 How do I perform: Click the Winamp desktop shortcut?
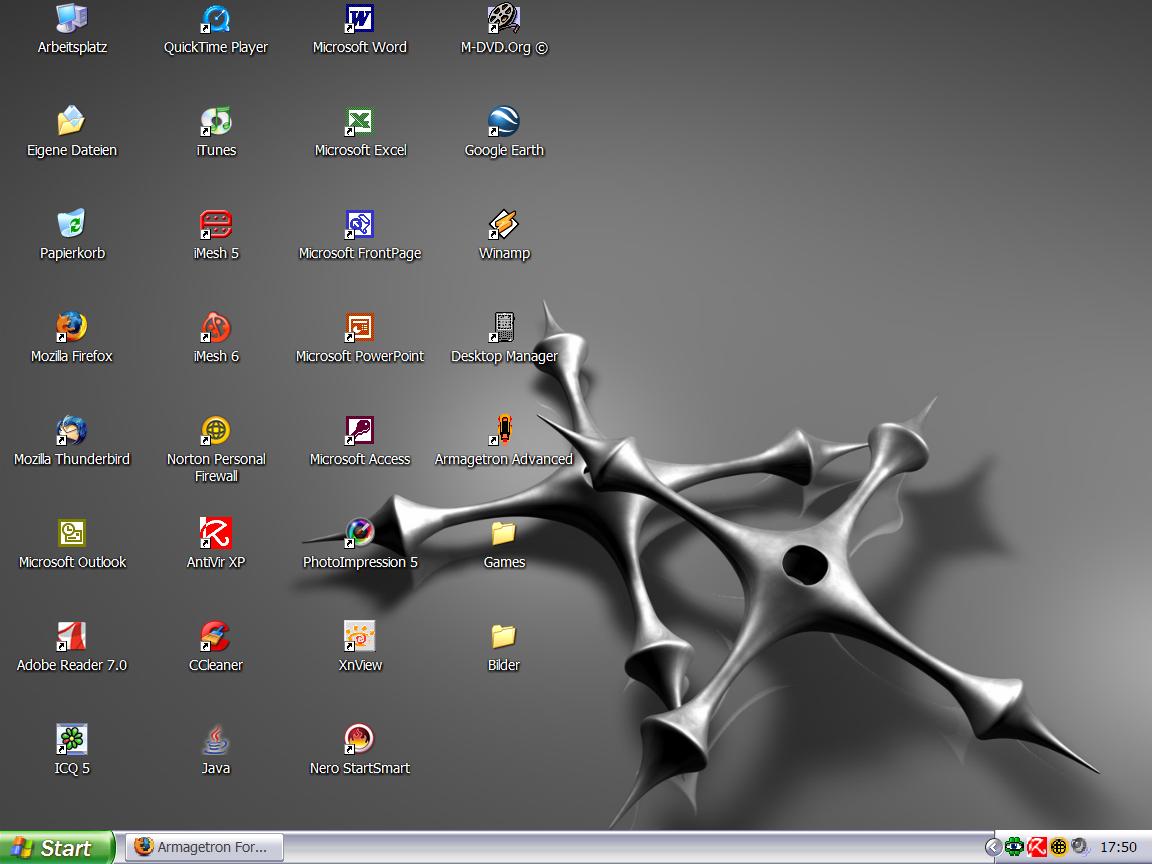click(503, 225)
